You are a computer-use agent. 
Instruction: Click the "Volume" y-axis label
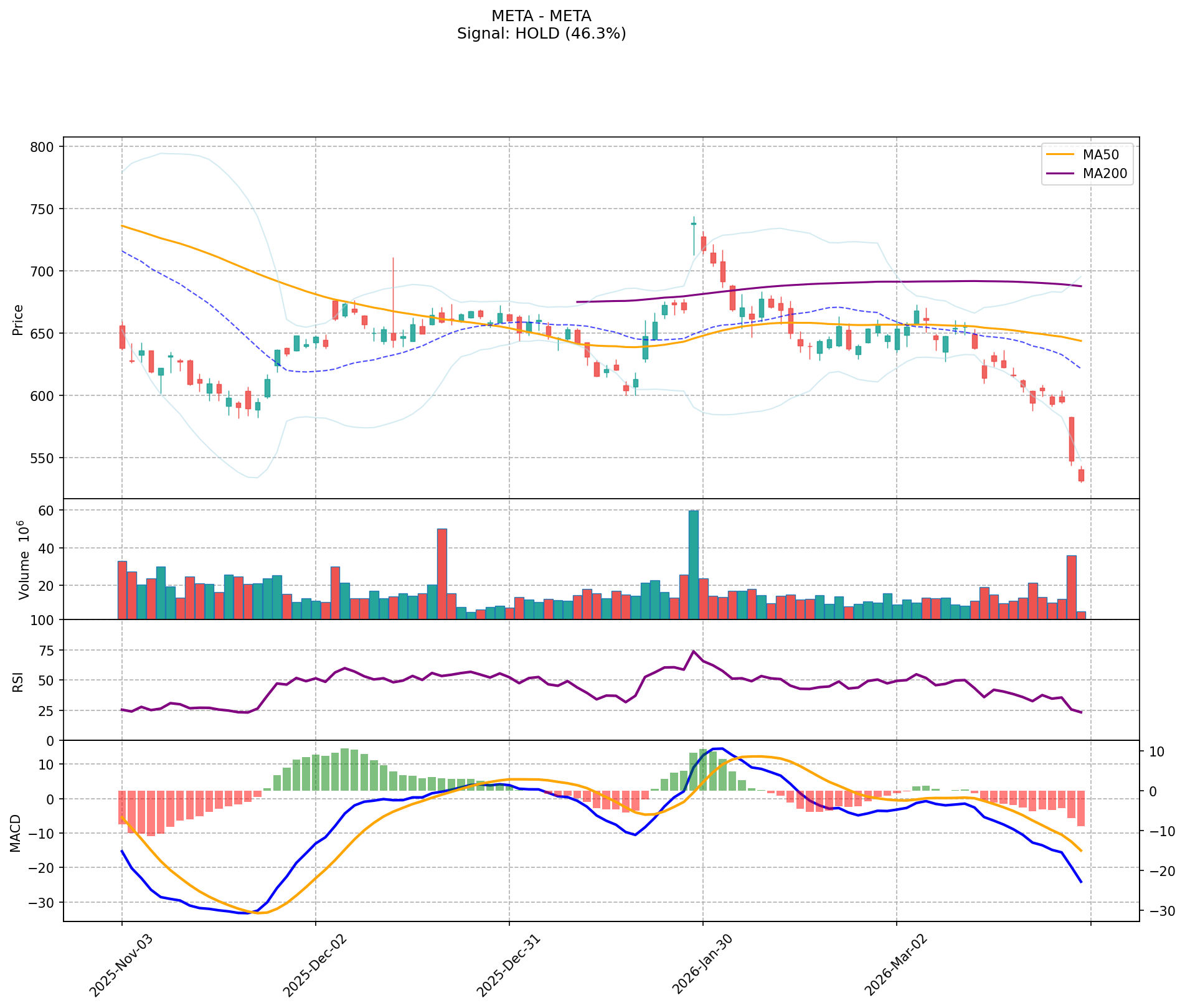[24, 560]
